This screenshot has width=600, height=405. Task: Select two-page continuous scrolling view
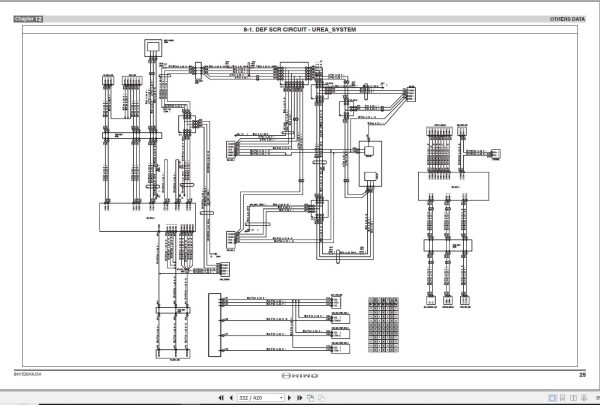[x=584, y=398]
